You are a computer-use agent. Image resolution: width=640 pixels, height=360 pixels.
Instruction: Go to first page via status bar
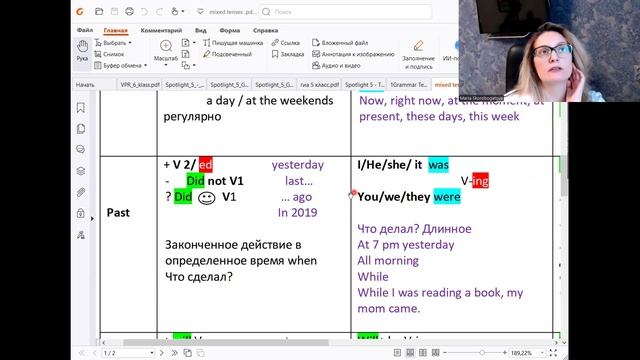(x=82, y=353)
